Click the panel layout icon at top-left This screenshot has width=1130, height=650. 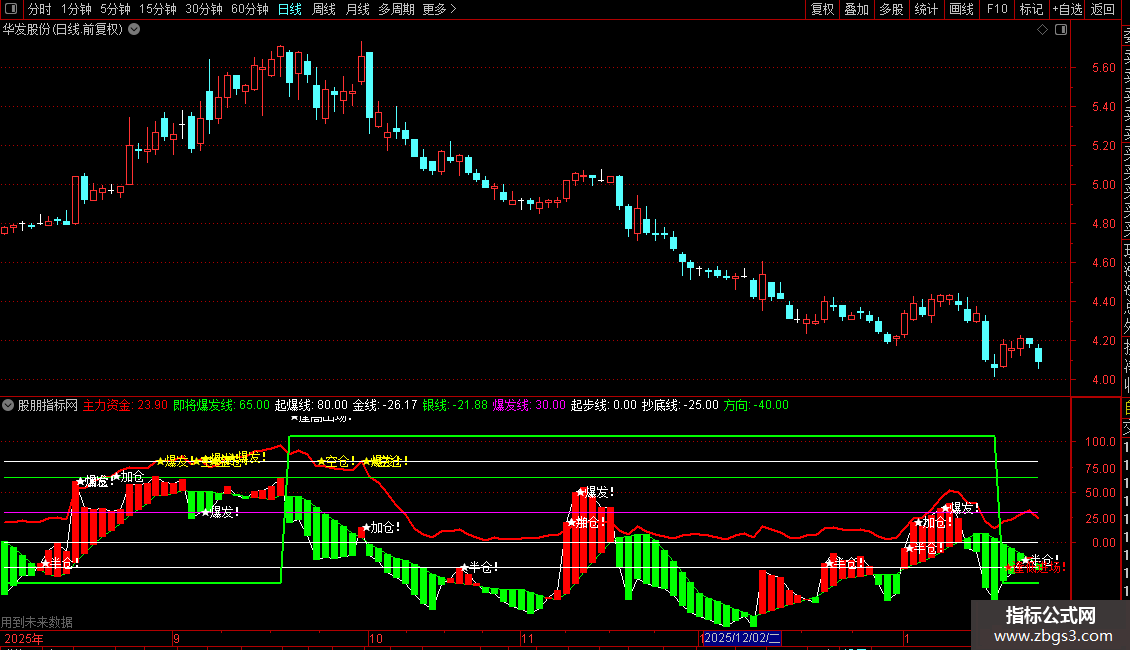pyautogui.click(x=11, y=9)
